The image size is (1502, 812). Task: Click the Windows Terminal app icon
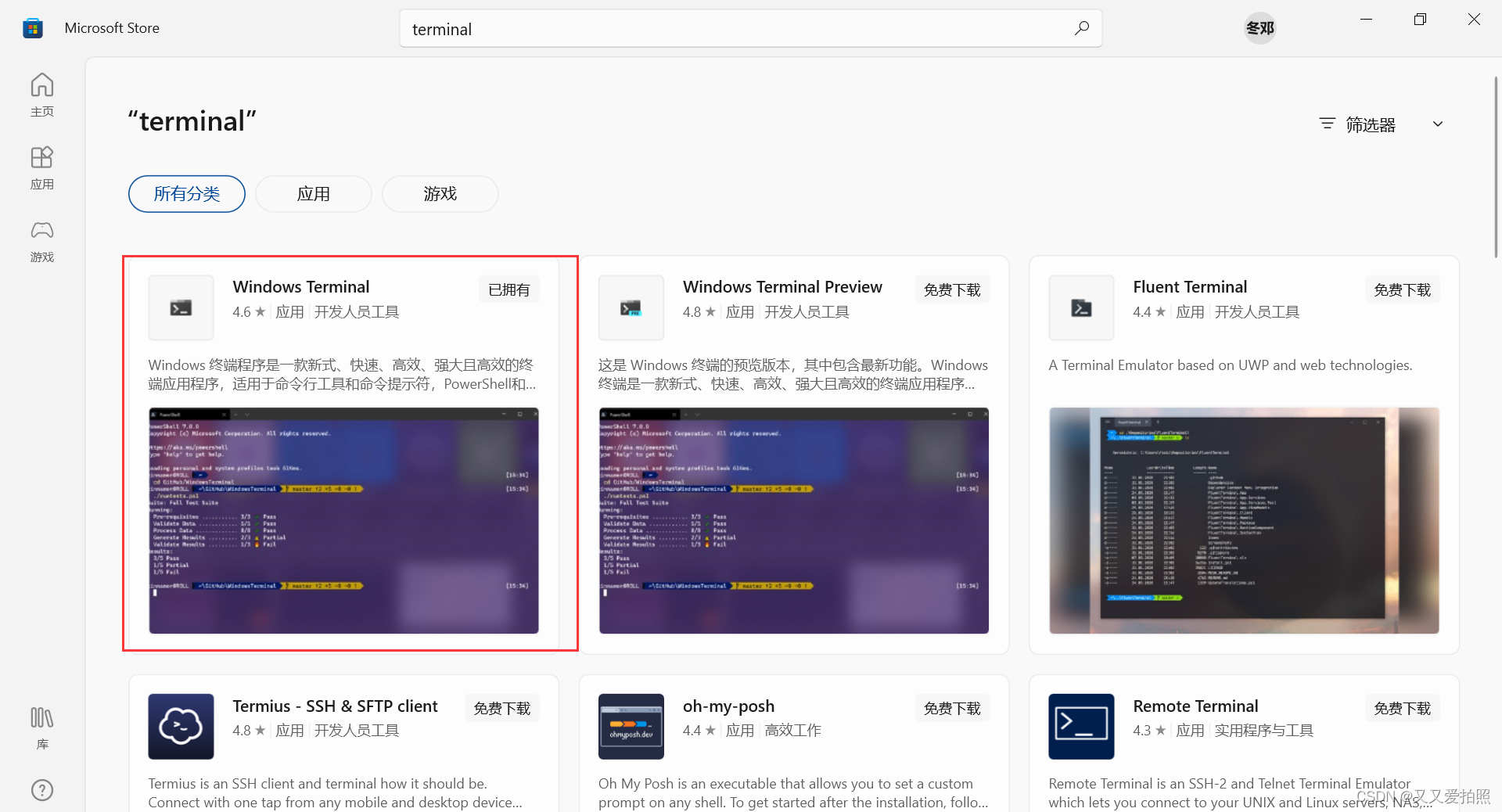click(x=181, y=307)
